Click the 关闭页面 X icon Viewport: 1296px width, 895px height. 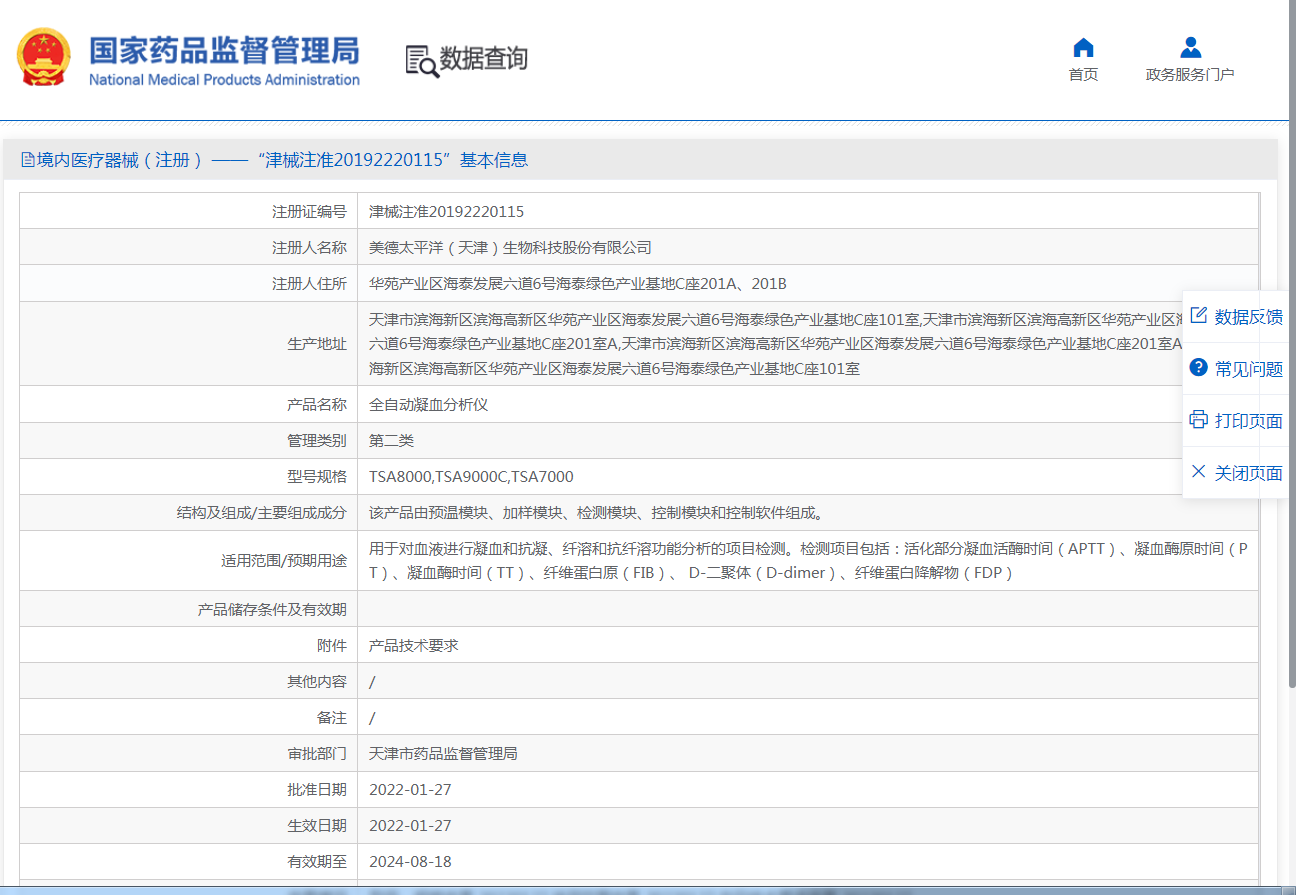[1198, 472]
